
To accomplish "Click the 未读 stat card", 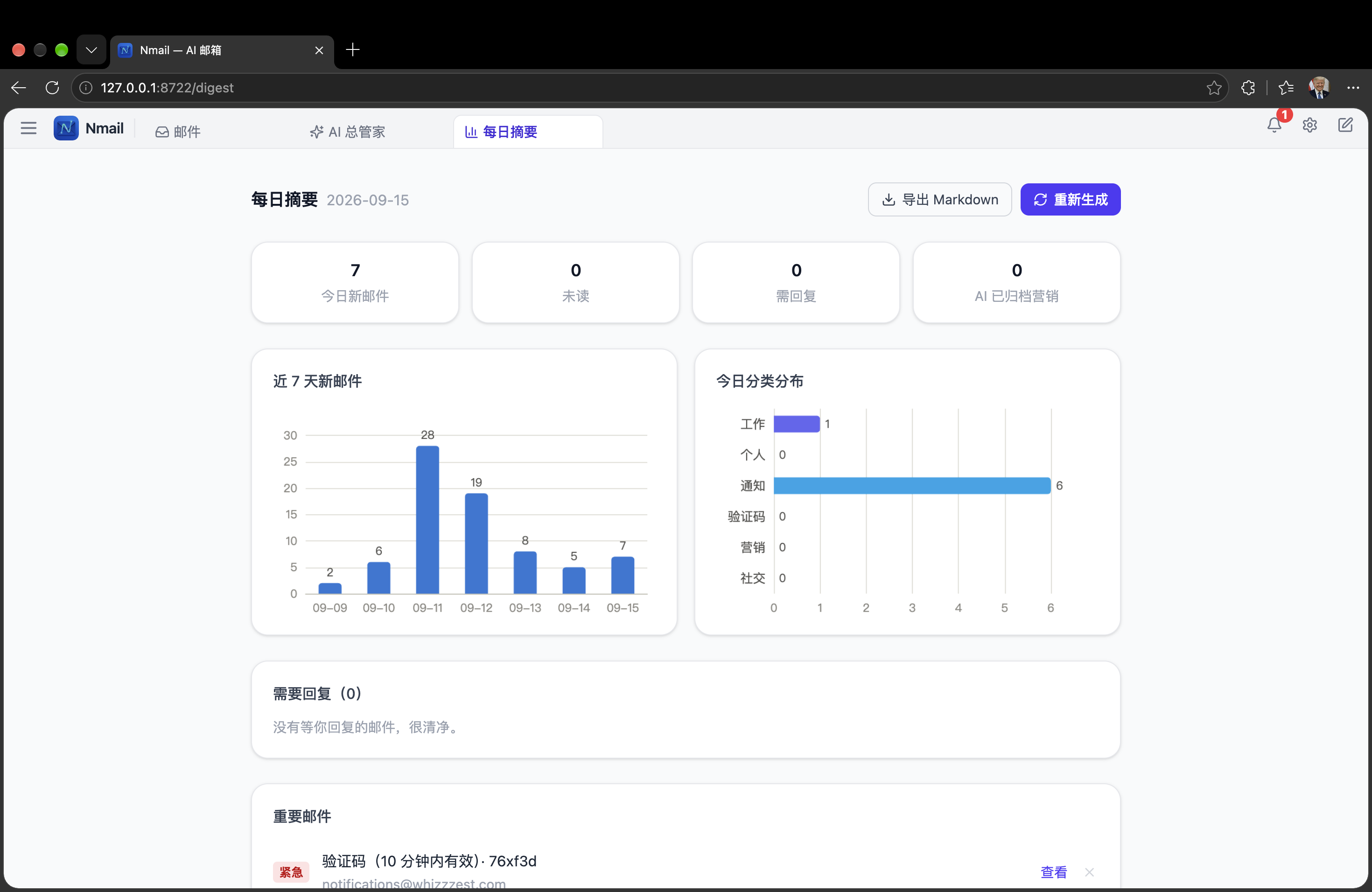I will (575, 282).
